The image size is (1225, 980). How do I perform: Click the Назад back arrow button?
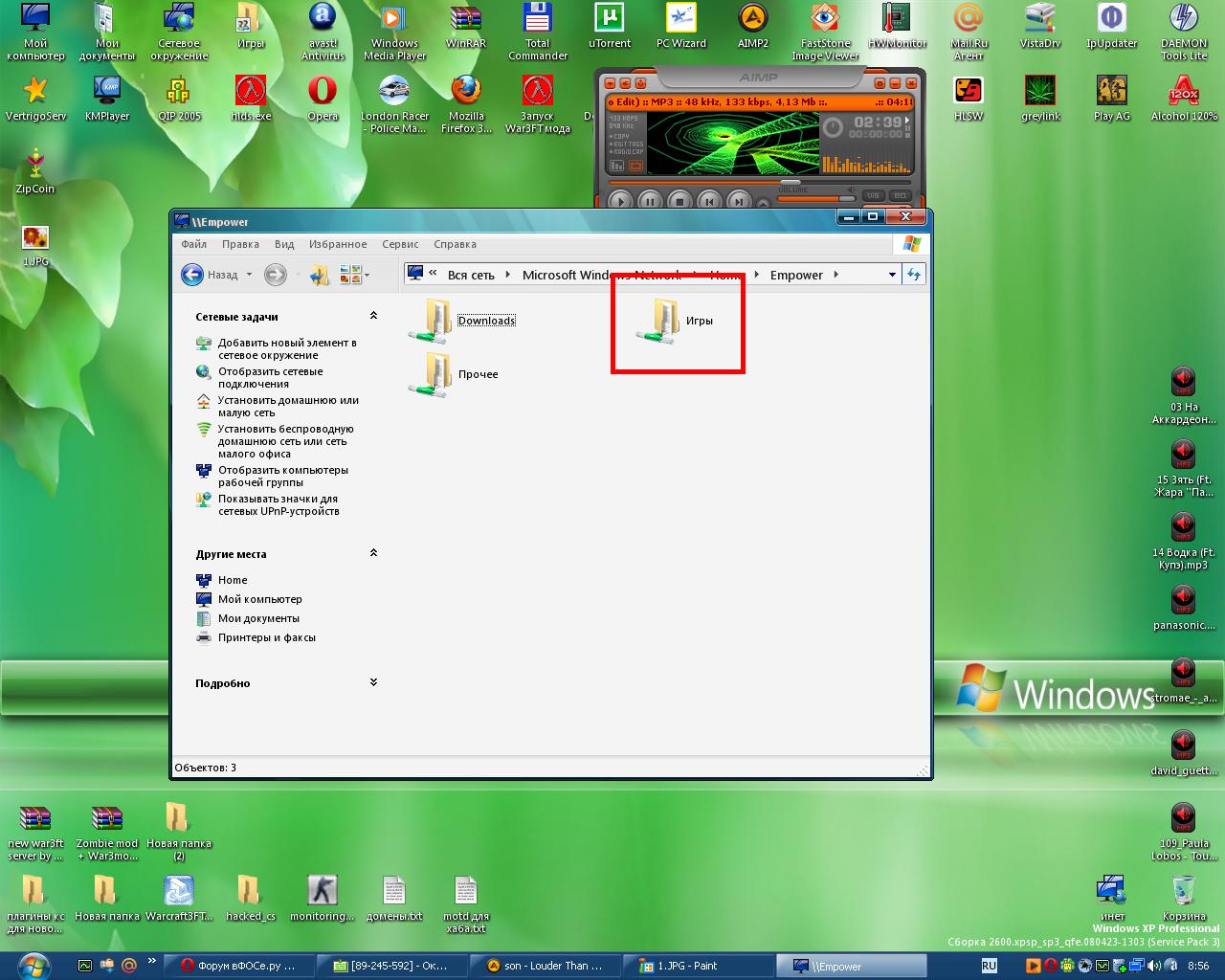[192, 275]
